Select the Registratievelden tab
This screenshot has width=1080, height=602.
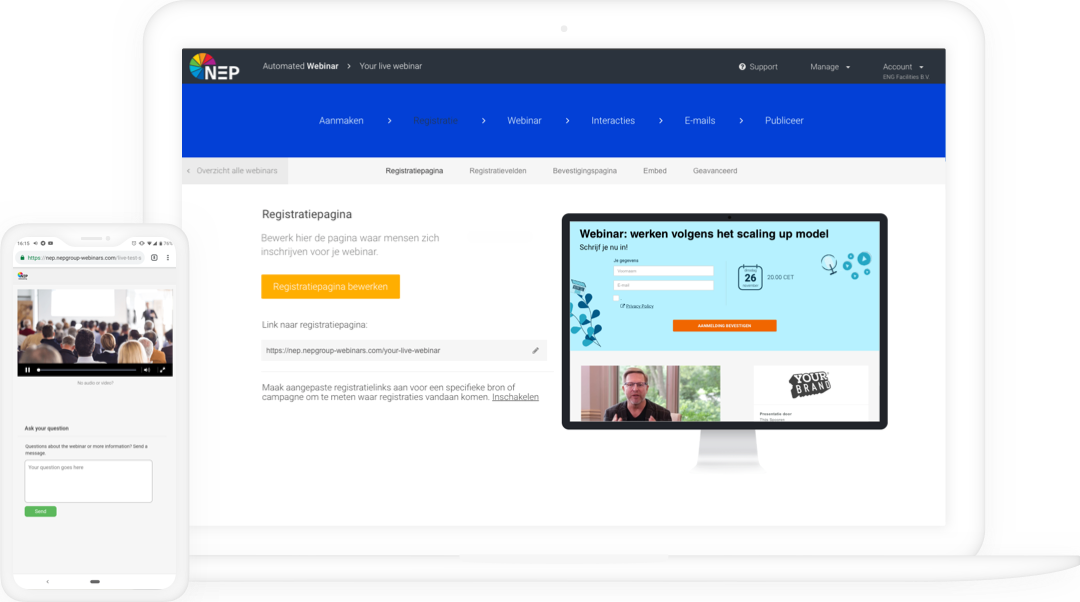pos(498,171)
